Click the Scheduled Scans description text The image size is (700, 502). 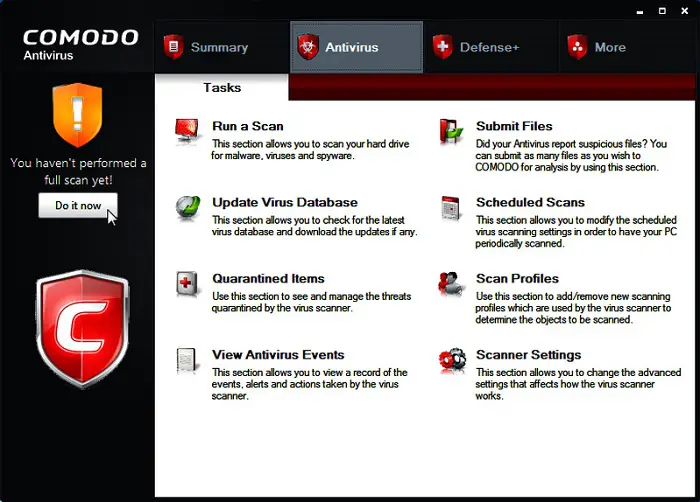click(x=576, y=232)
